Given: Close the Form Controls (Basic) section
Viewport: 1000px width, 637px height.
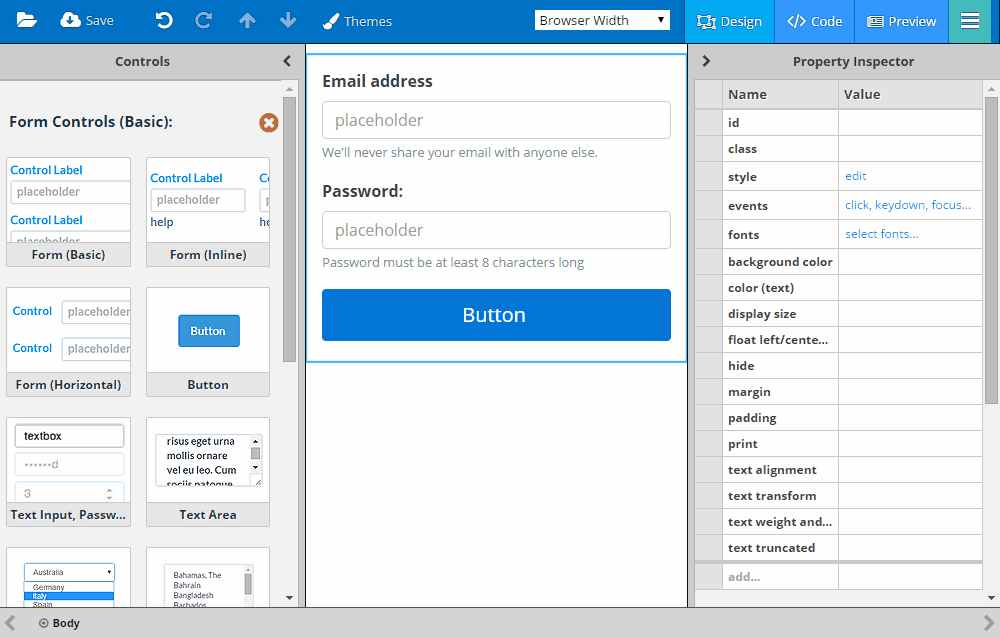Looking at the screenshot, I should 268,122.
